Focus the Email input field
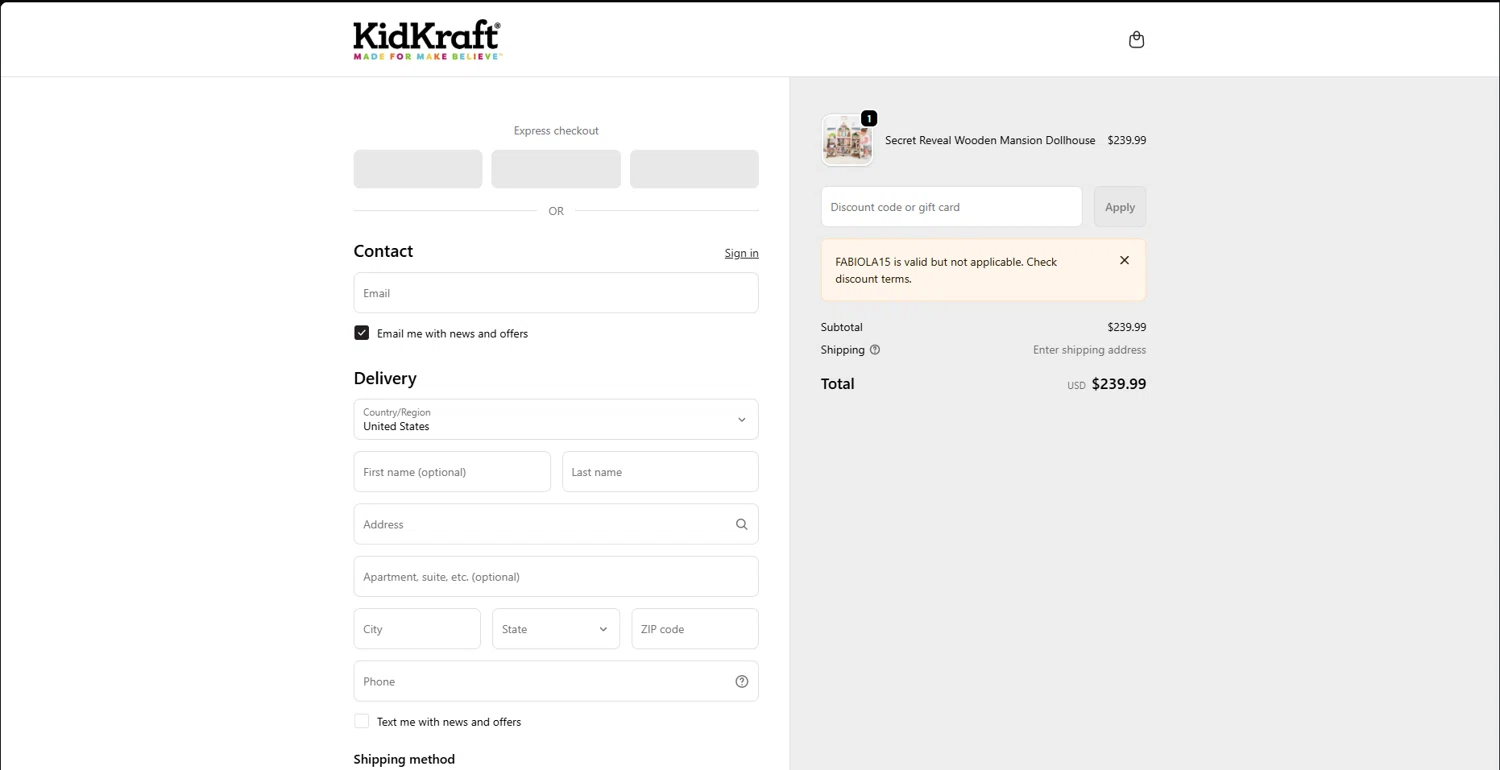The height and width of the screenshot is (770, 1500). pyautogui.click(x=556, y=293)
